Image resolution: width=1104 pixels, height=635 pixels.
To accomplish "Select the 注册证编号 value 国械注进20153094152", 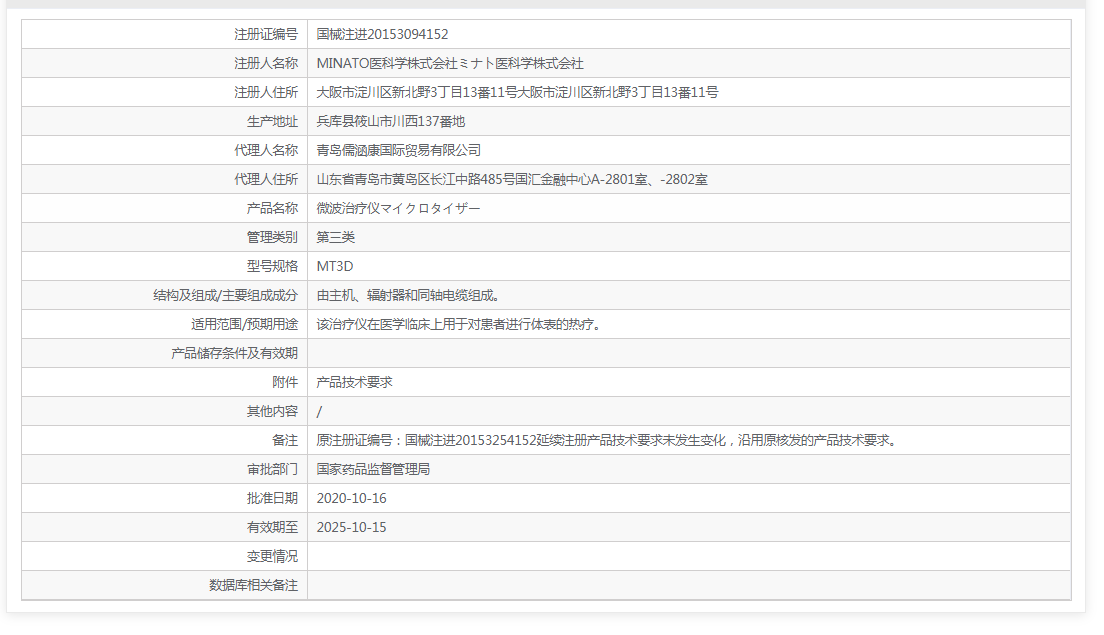I will (x=387, y=31).
